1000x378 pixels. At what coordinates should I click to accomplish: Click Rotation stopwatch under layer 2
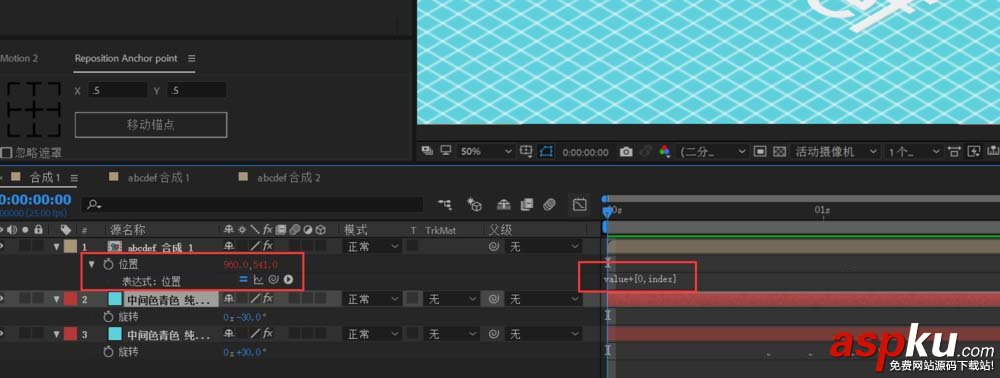[108, 316]
